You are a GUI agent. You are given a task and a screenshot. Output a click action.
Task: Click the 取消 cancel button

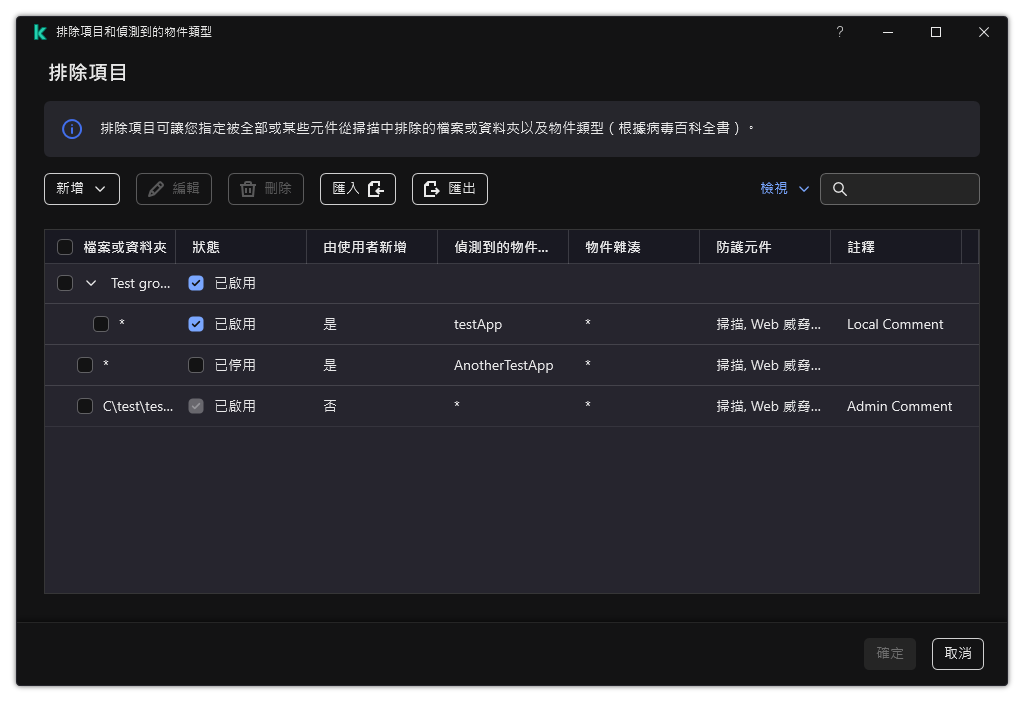pyautogui.click(x=957, y=653)
